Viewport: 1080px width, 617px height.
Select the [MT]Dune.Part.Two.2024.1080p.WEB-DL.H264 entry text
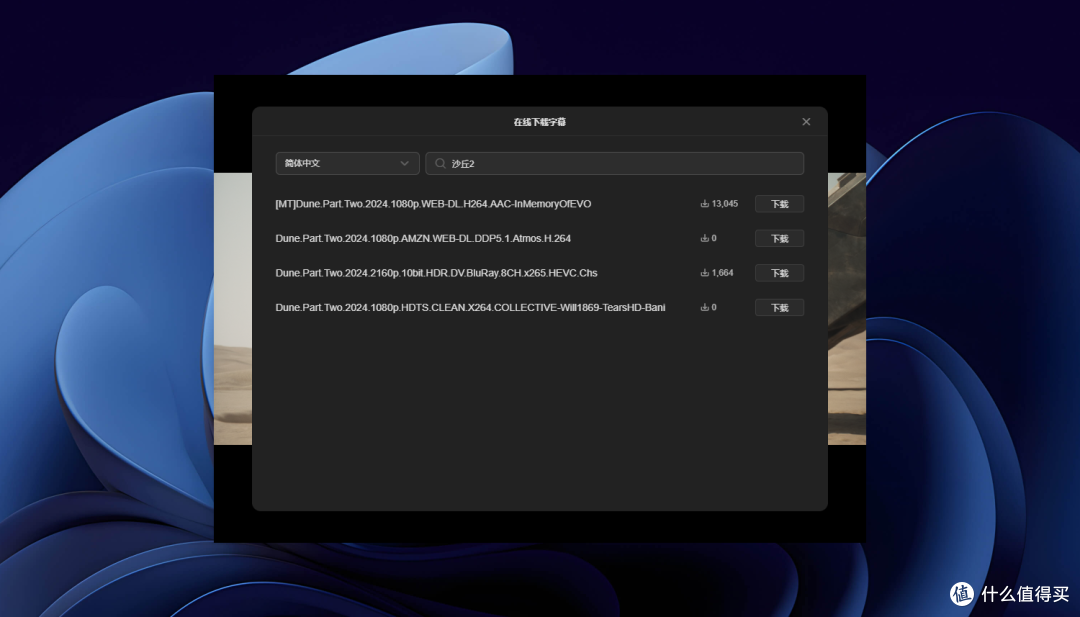[433, 204]
